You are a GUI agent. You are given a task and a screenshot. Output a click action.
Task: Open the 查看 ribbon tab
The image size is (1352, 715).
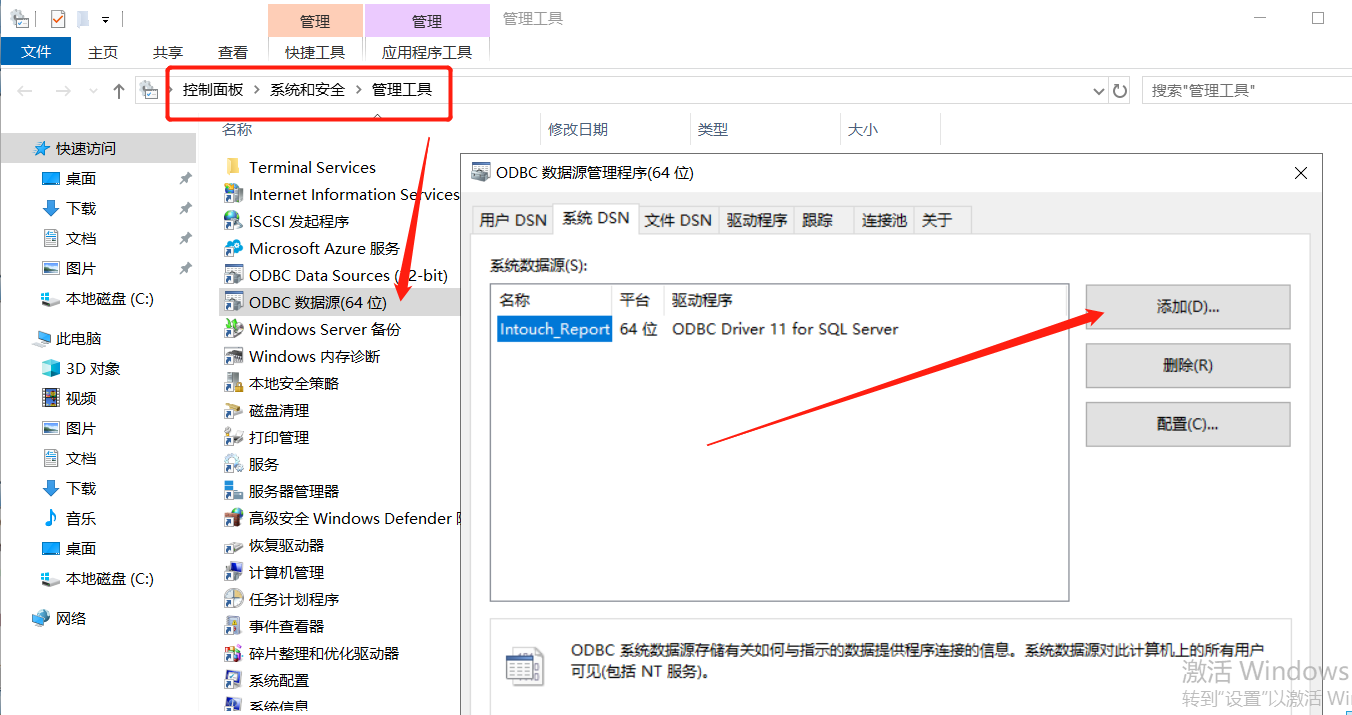[232, 52]
